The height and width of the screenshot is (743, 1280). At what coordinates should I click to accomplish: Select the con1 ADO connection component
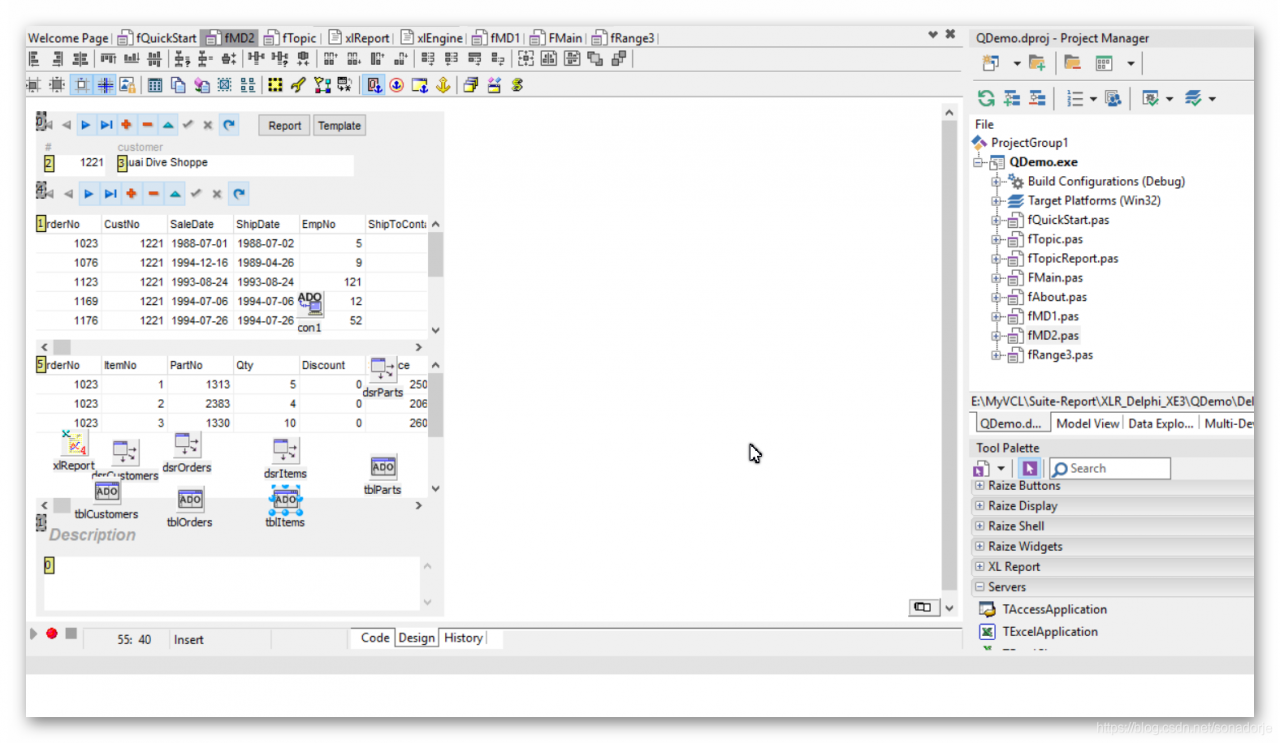click(x=310, y=304)
